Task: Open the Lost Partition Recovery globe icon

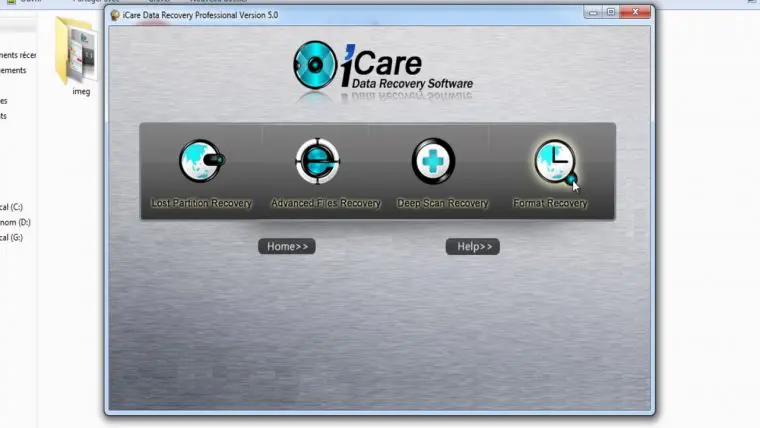Action: pyautogui.click(x=202, y=161)
